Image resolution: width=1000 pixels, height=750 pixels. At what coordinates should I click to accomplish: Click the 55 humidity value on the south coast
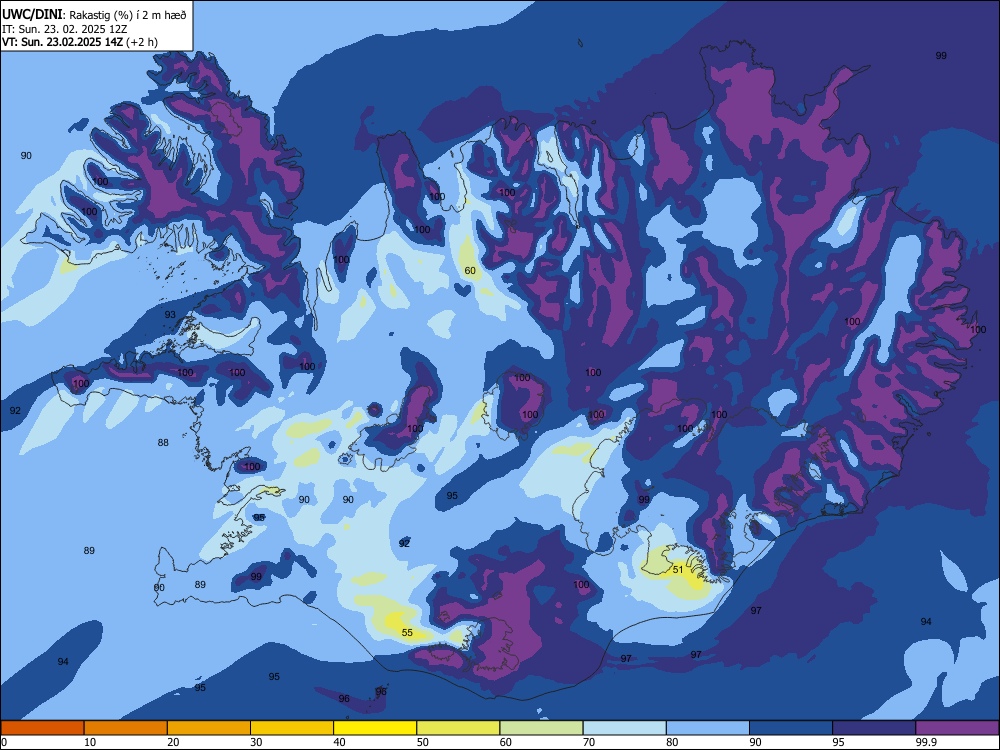click(407, 633)
